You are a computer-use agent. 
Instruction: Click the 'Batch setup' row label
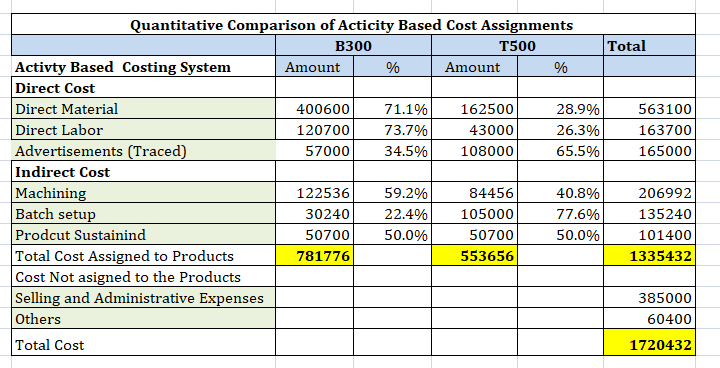tap(143, 214)
